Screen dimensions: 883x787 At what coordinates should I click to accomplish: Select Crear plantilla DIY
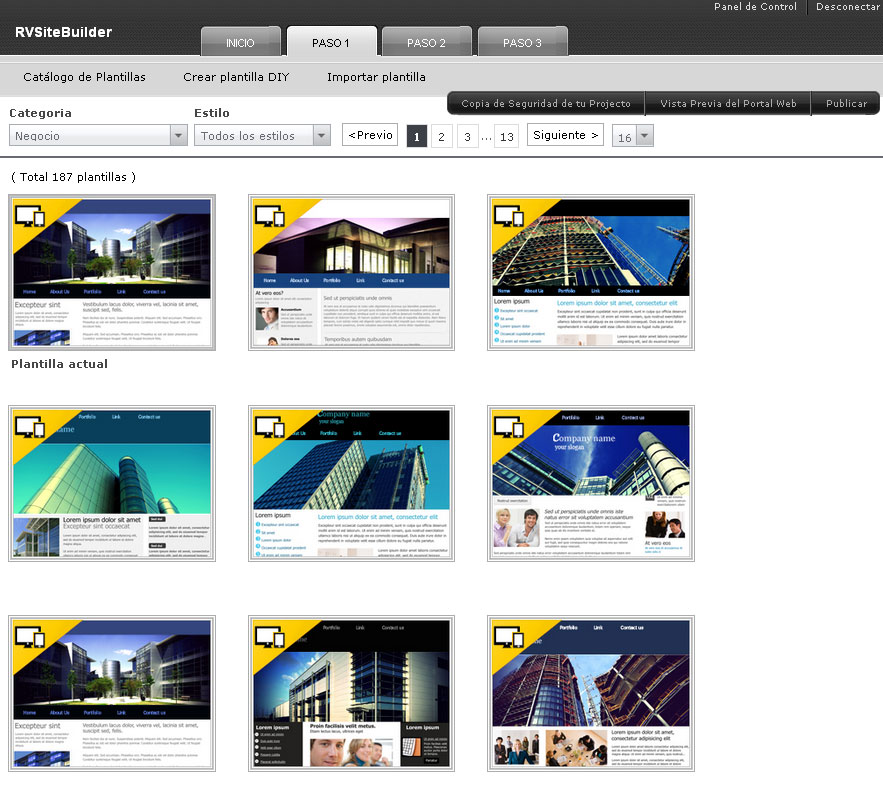[x=236, y=77]
